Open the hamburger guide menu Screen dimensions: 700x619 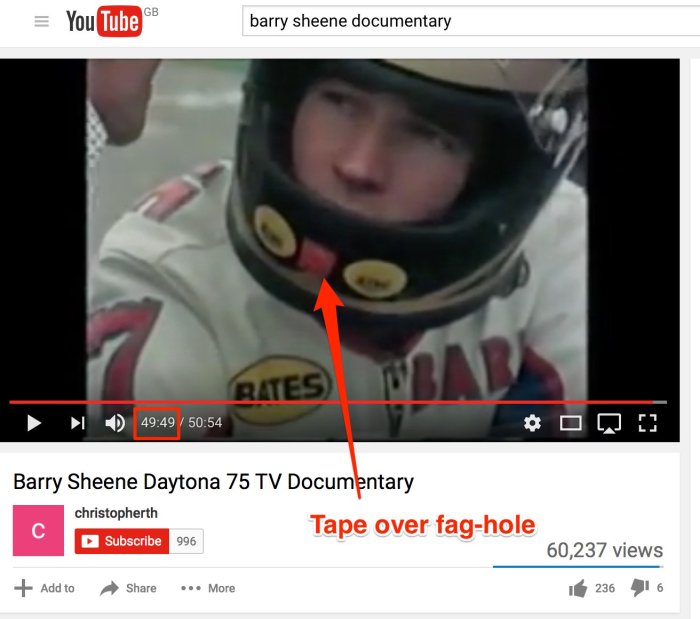pos(41,21)
